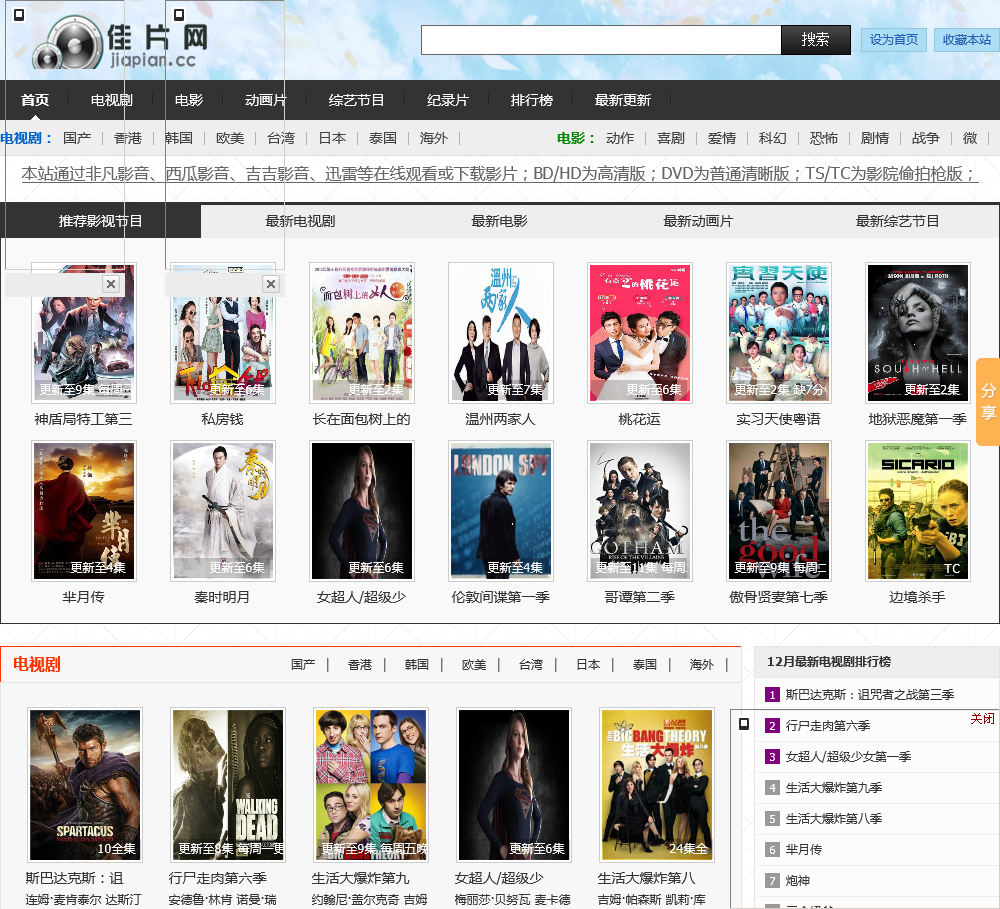Click 泰国 in 电视剧 section filter
Image resolution: width=1000 pixels, height=909 pixels.
click(645, 665)
